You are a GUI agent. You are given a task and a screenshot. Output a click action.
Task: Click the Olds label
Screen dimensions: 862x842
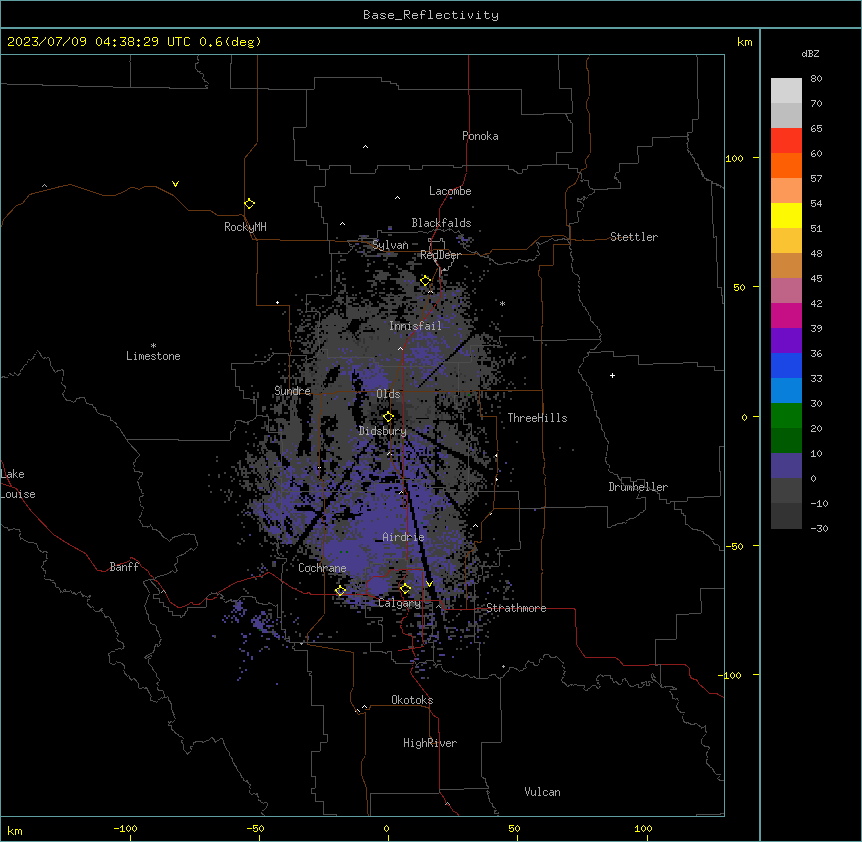(388, 394)
